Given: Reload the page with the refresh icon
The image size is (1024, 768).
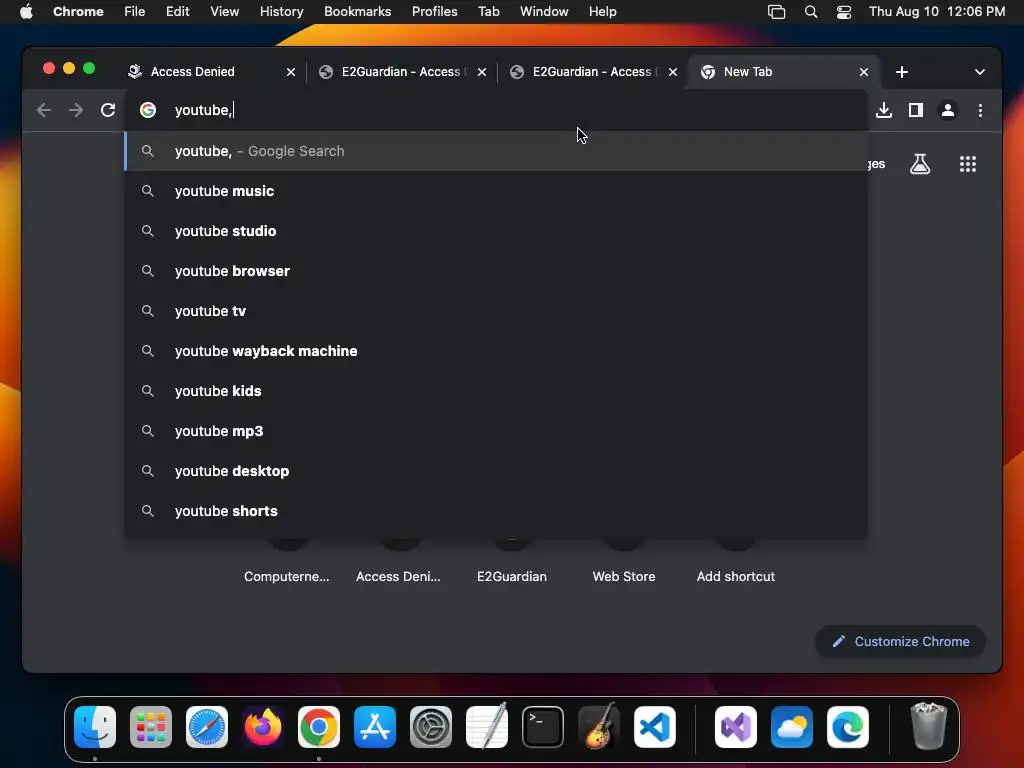Looking at the screenshot, I should (108, 110).
